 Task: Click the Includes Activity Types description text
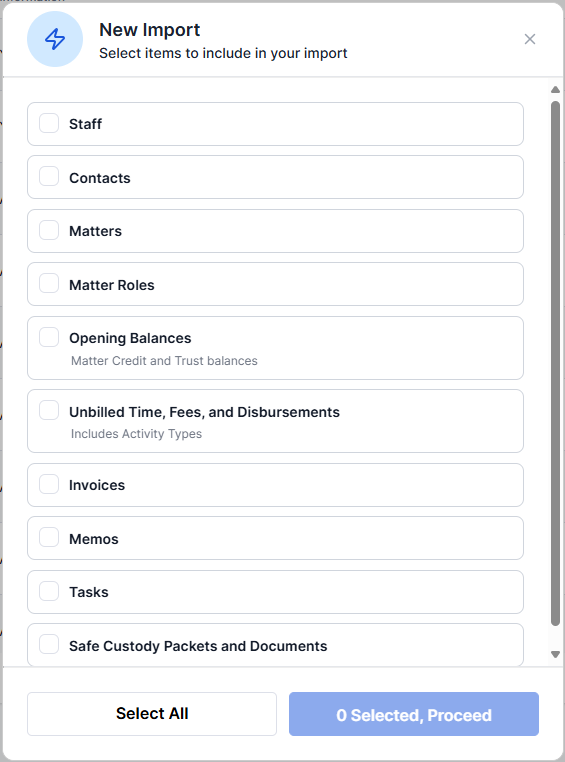(x=136, y=434)
